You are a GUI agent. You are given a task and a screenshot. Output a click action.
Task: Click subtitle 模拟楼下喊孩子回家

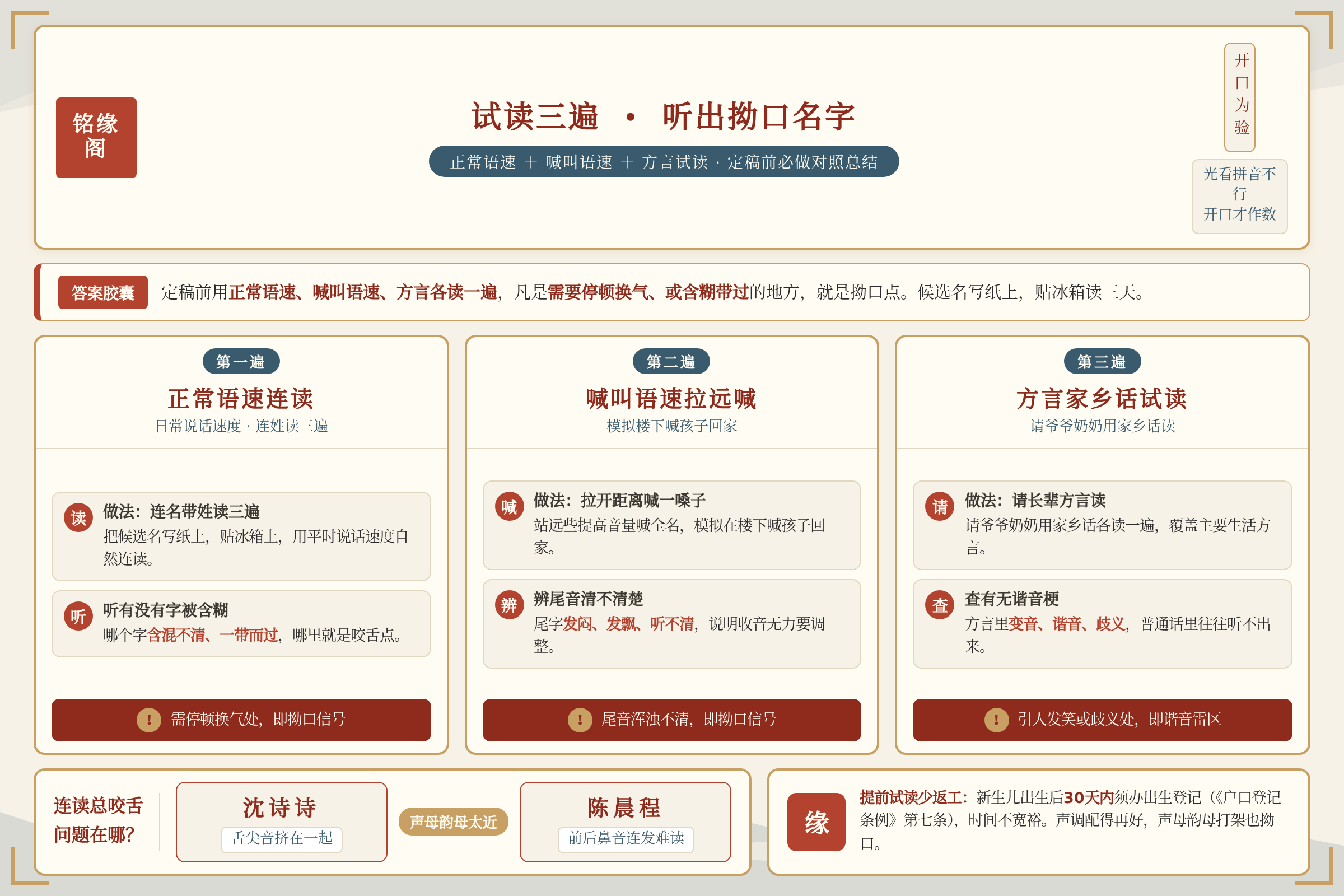[671, 426]
